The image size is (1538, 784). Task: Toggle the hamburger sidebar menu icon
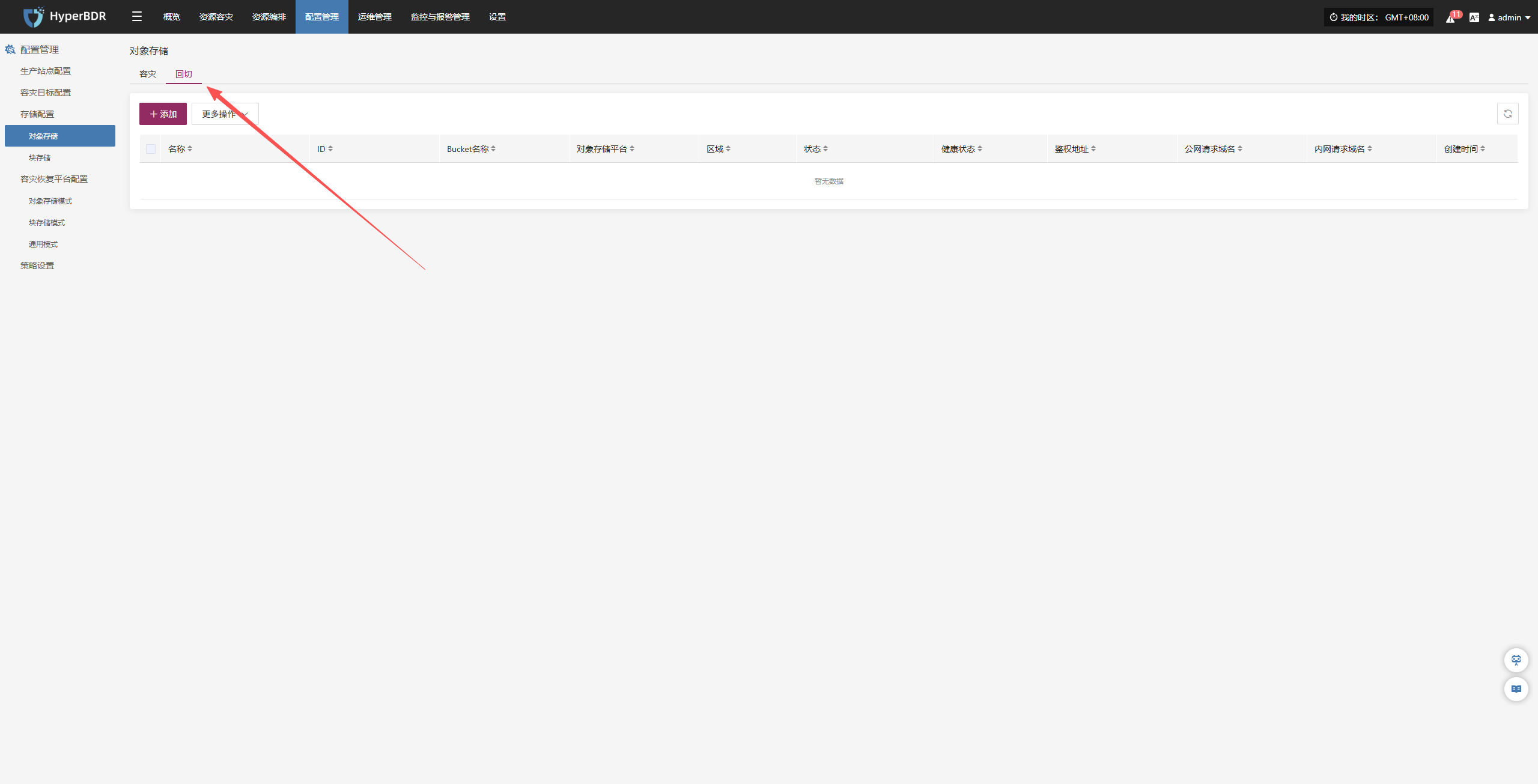coord(137,17)
